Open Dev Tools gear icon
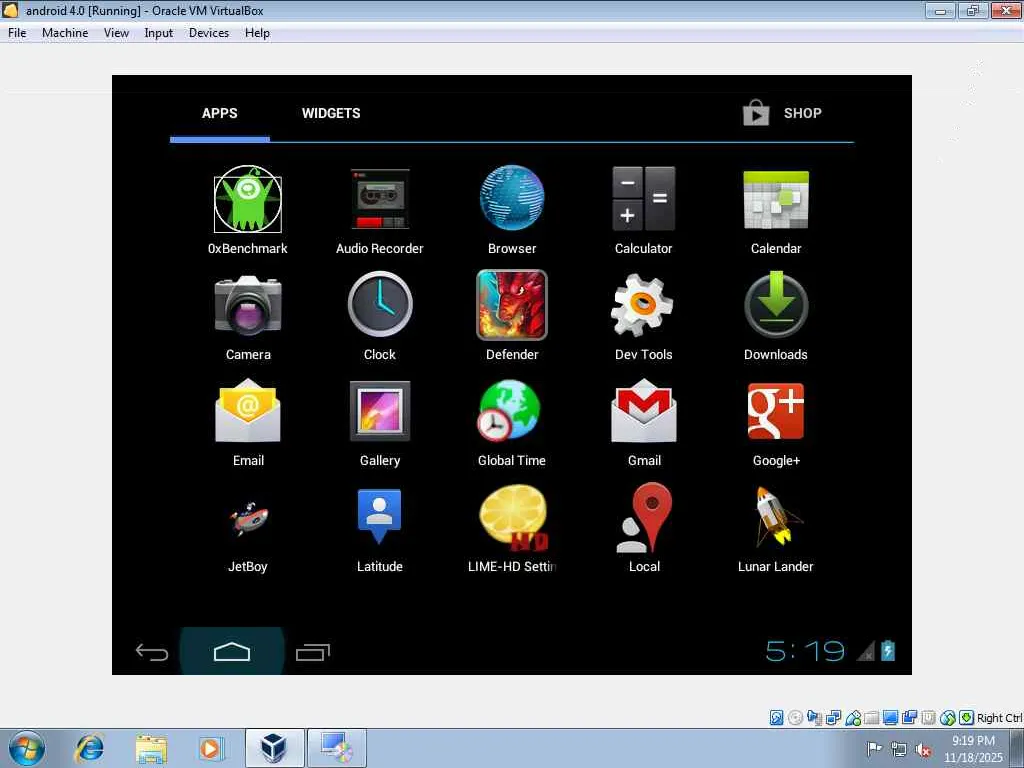Screen dimensions: 1024x768 (643, 305)
